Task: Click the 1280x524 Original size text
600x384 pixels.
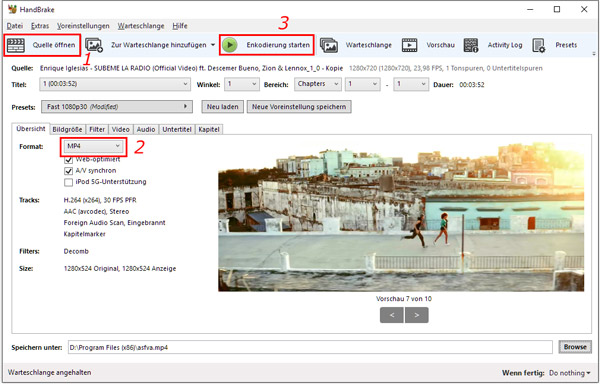Action: (x=120, y=268)
